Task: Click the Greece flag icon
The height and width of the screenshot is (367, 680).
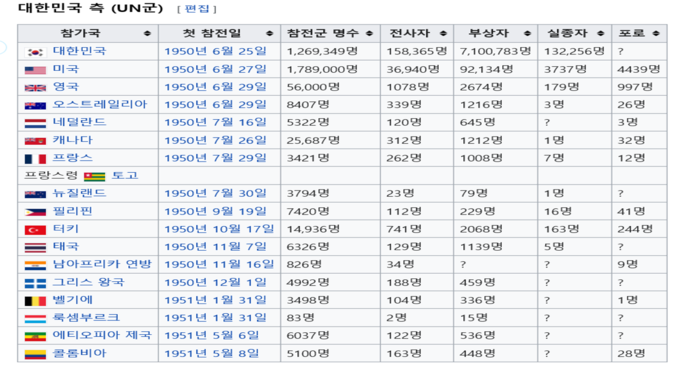Action: coord(35,283)
